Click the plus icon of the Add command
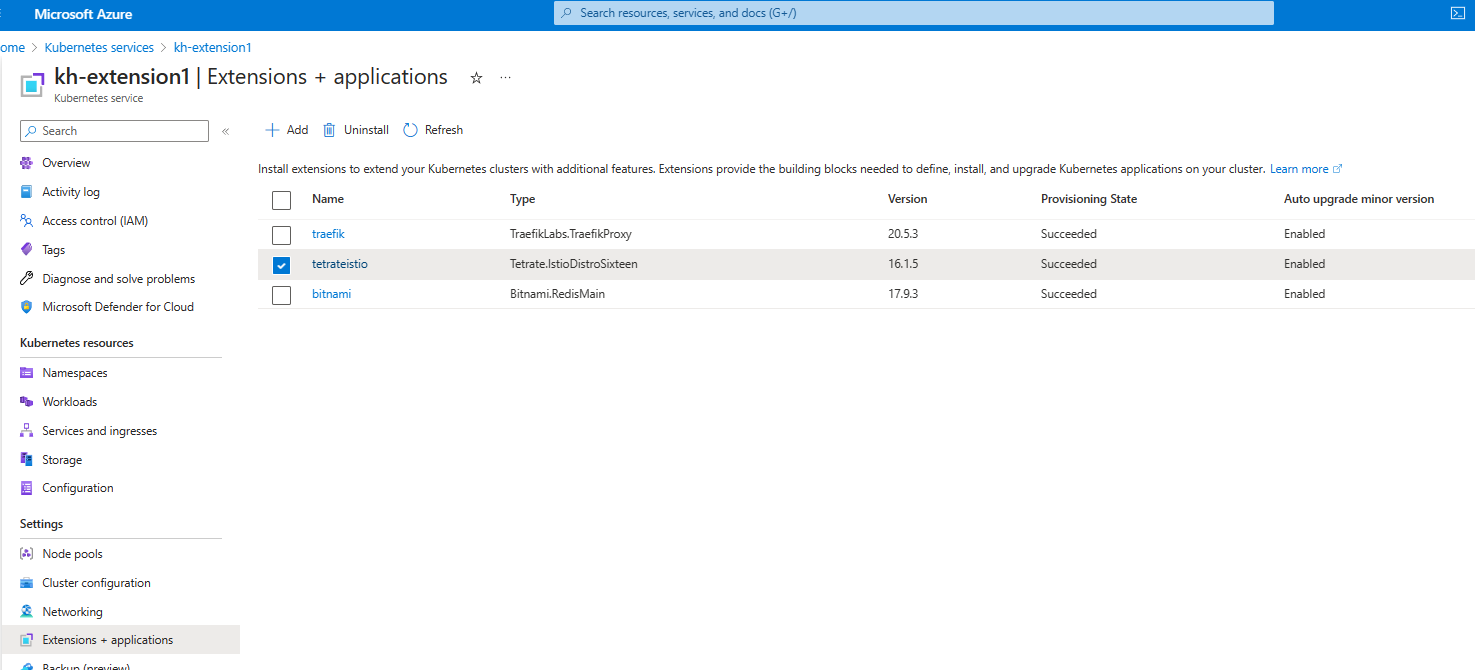 coord(271,130)
